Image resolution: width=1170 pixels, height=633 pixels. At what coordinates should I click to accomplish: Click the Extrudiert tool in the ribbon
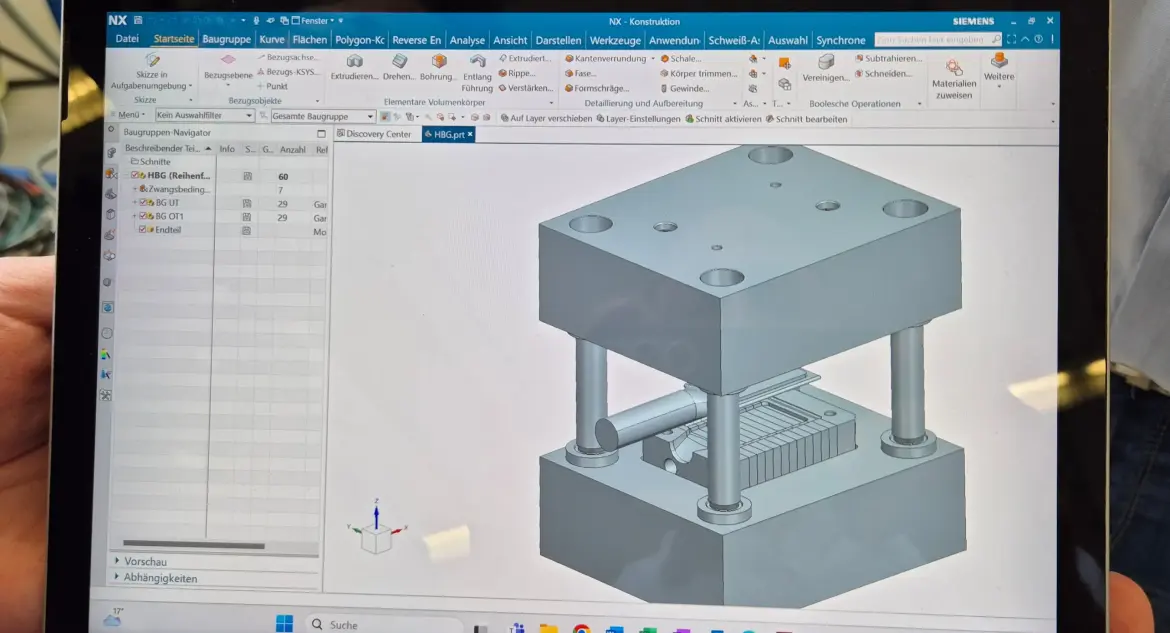525,58
